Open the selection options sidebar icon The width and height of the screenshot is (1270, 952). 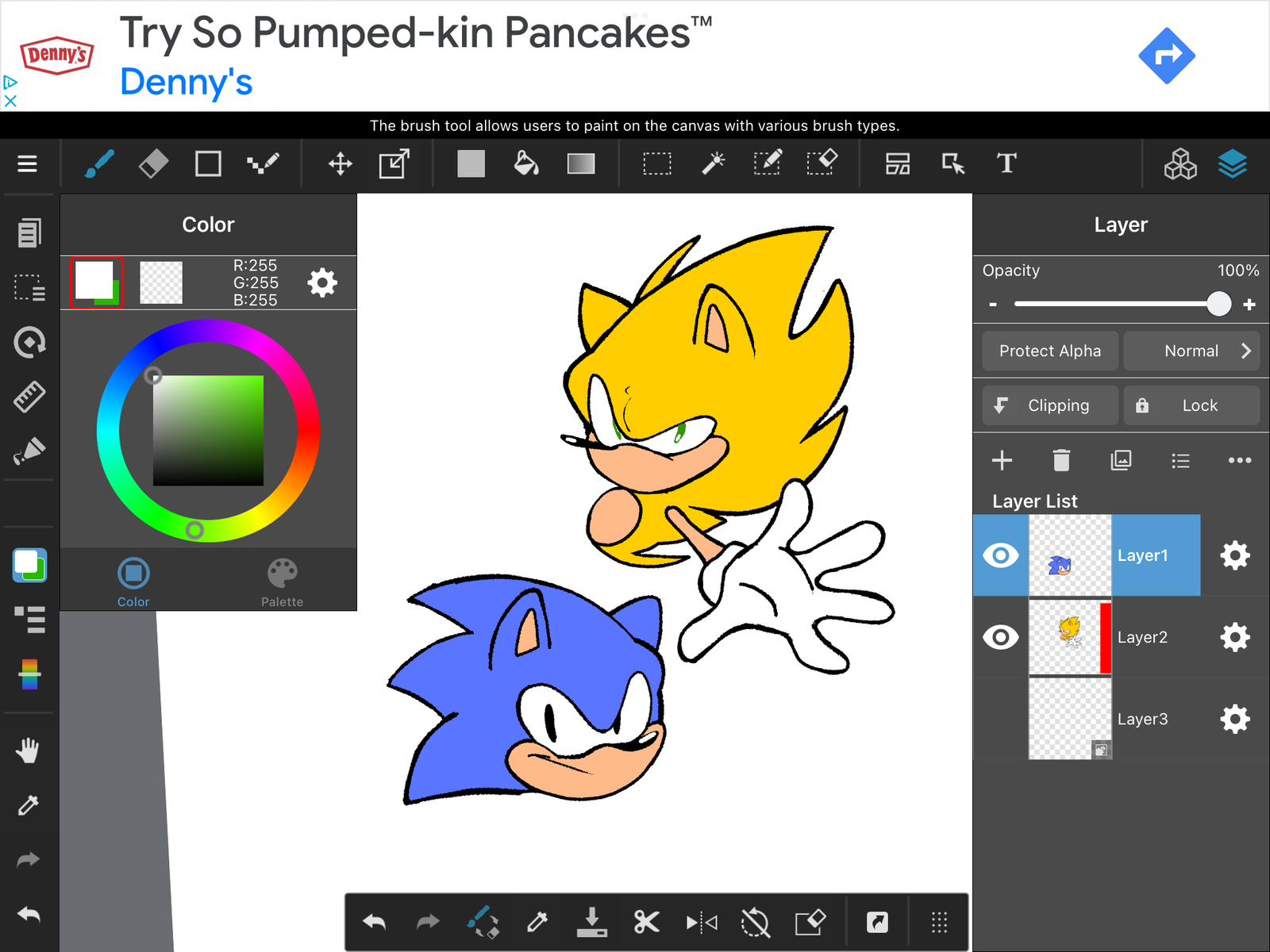[x=29, y=287]
